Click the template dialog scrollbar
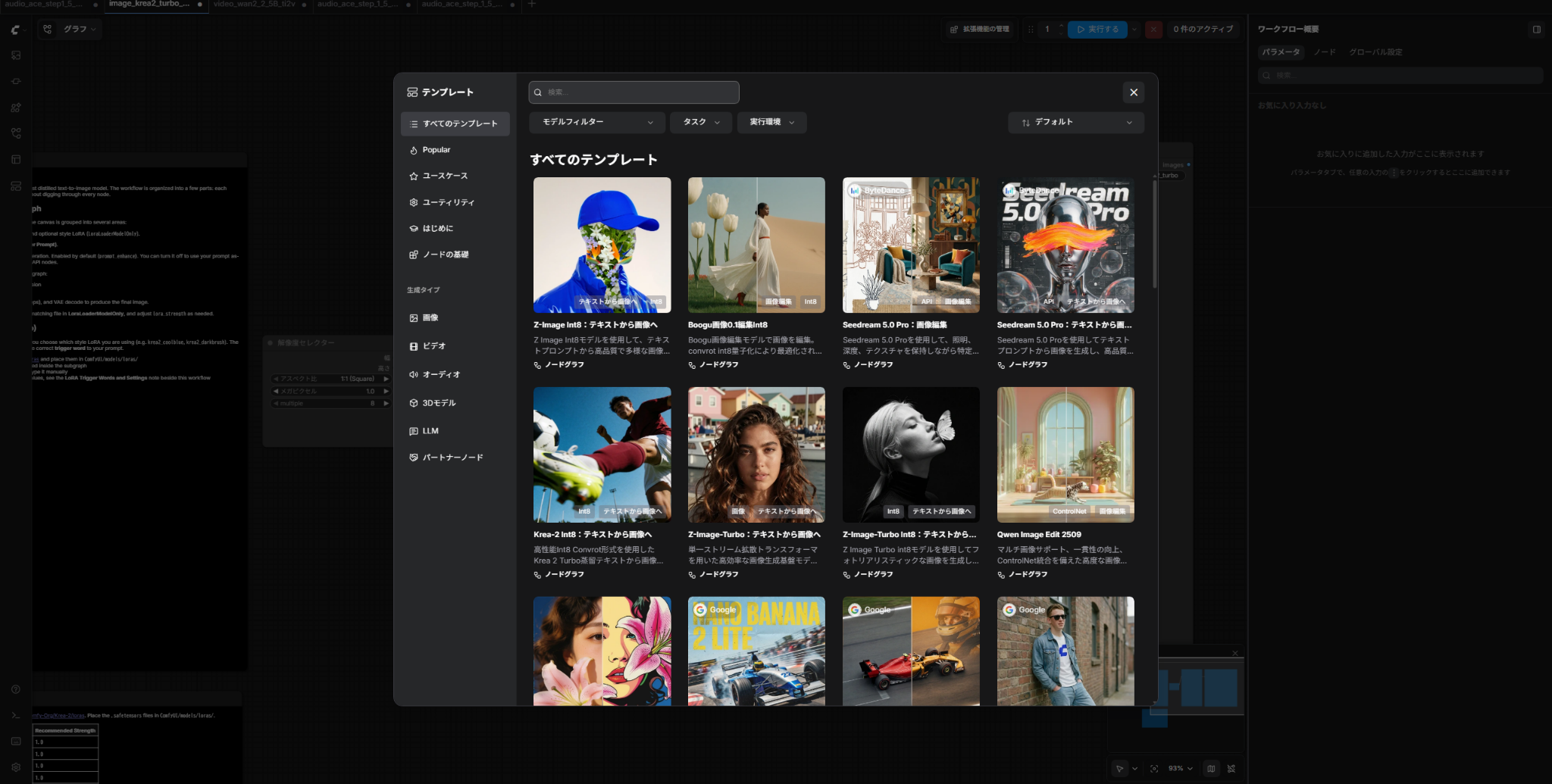 tap(1154, 234)
